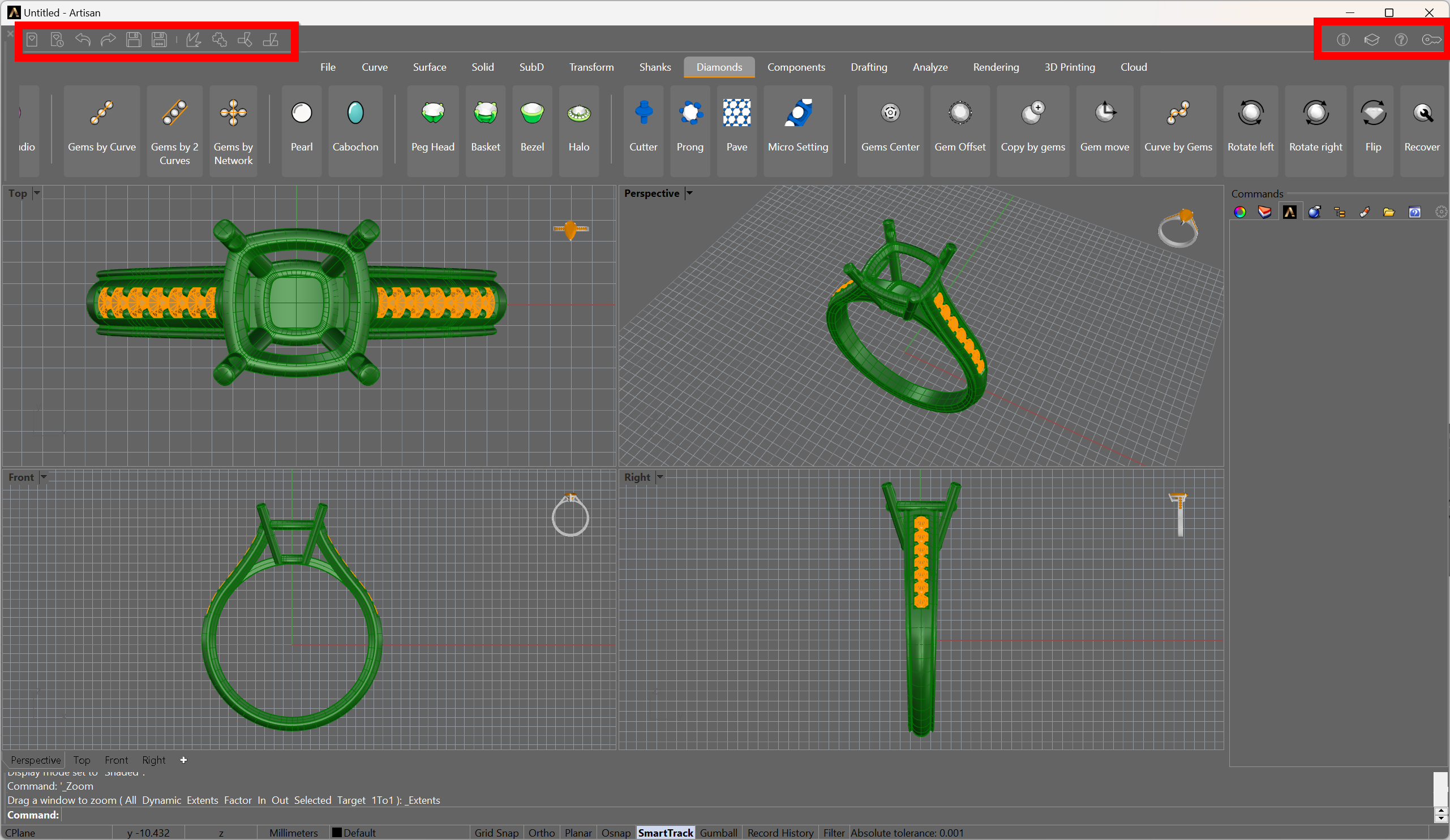This screenshot has height=840, width=1450.
Task: Select the Gem move tool
Action: click(x=1105, y=131)
